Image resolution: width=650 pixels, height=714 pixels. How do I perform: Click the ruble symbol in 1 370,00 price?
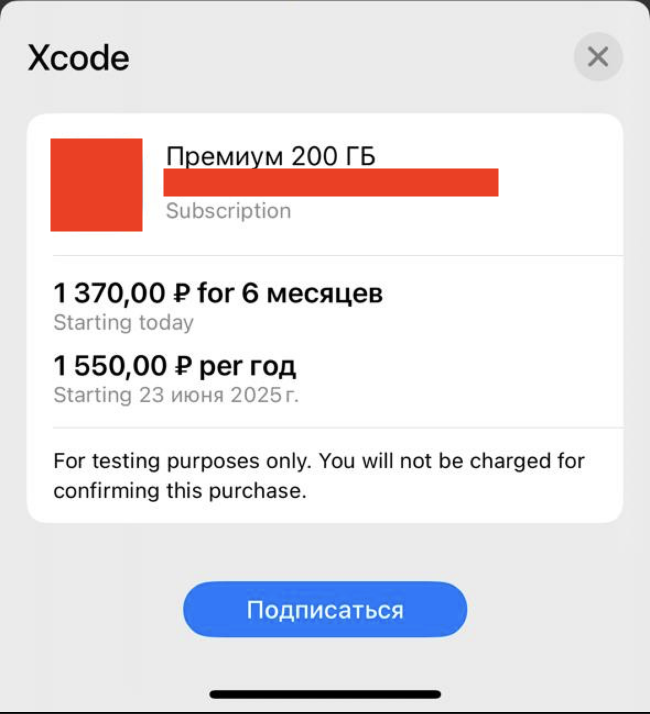click(x=181, y=293)
